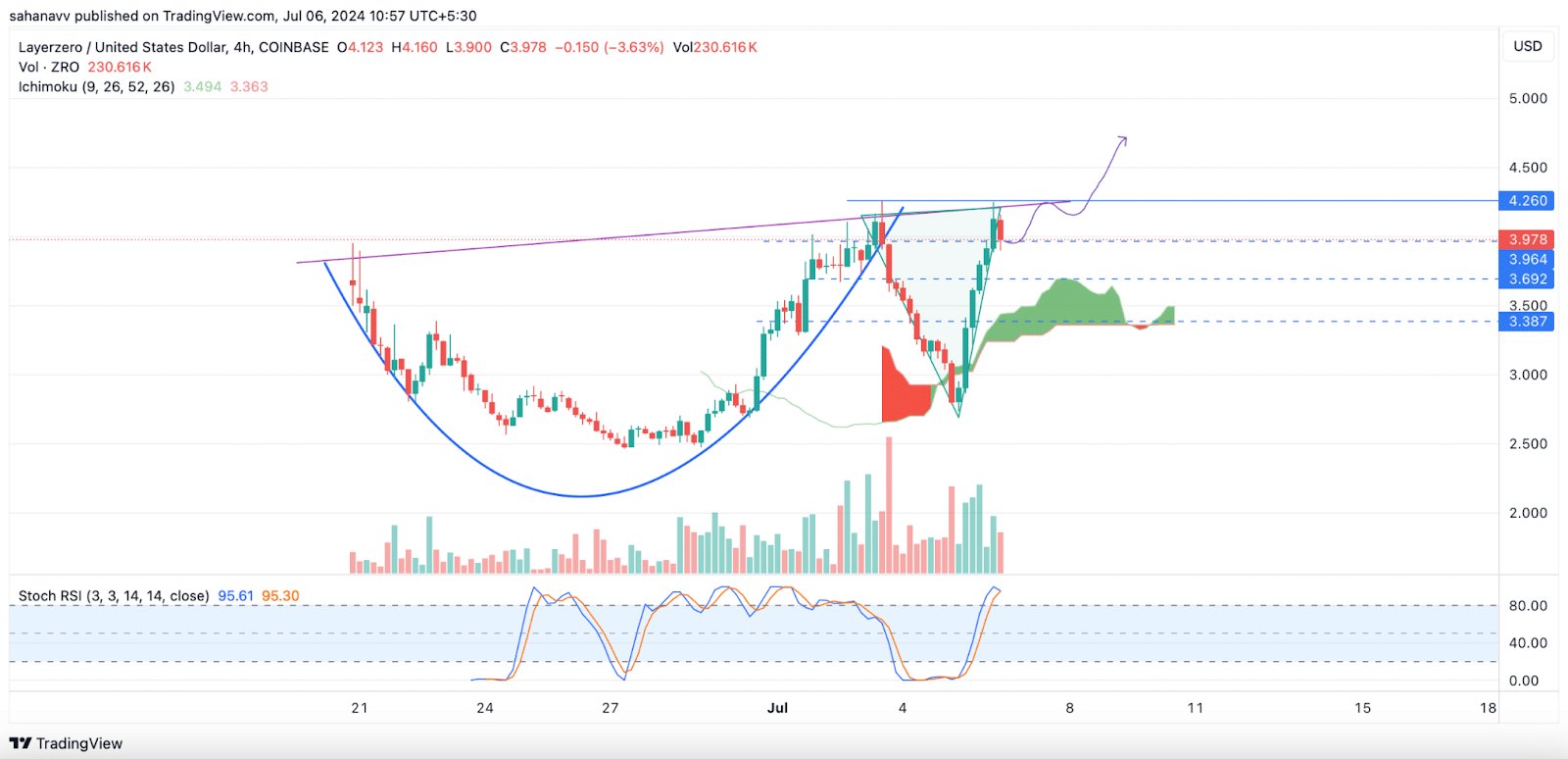Click Jul on the time axis
This screenshot has width=1568, height=759.
(x=777, y=708)
